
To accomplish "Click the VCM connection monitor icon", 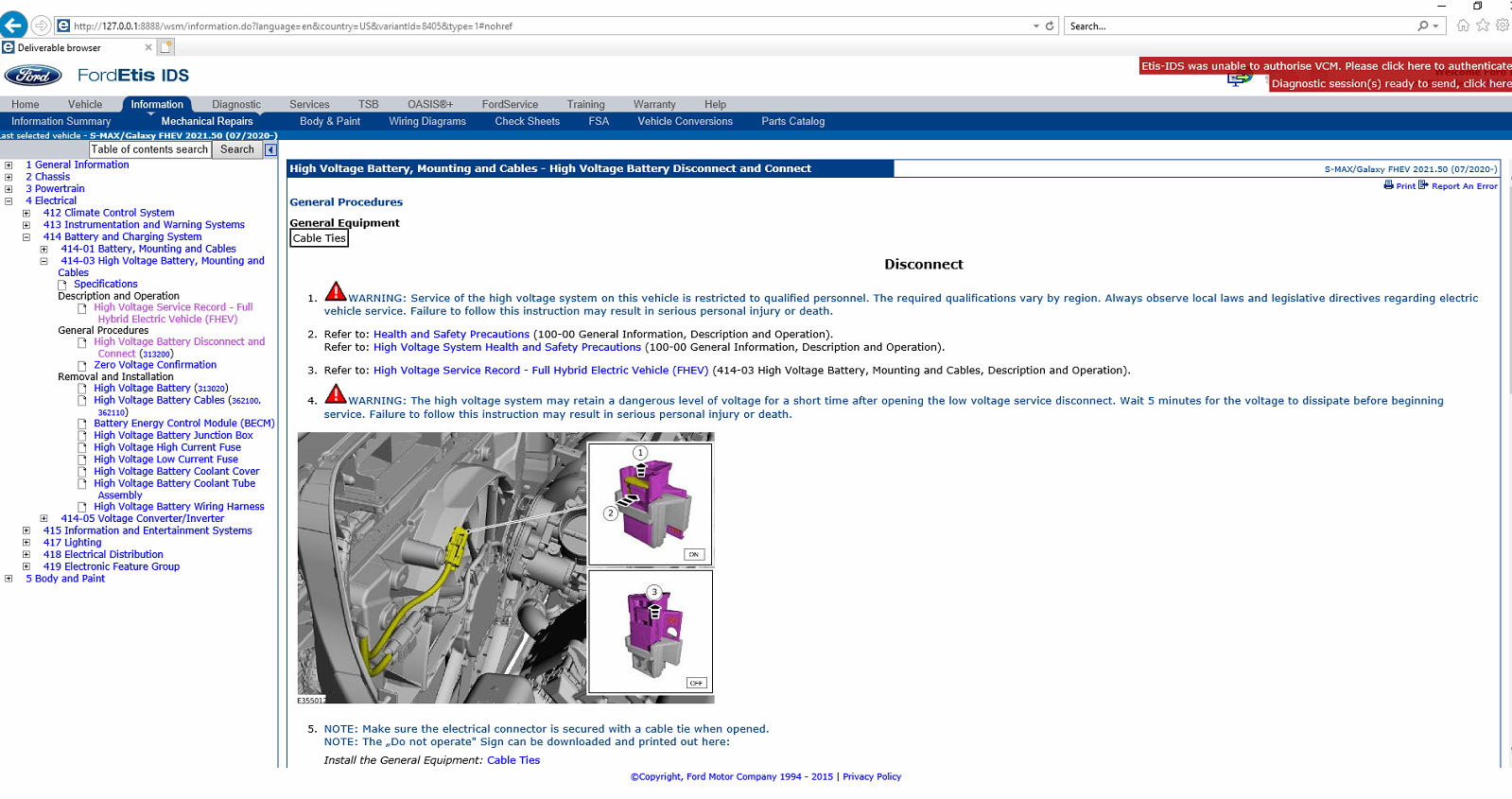I will [1239, 80].
